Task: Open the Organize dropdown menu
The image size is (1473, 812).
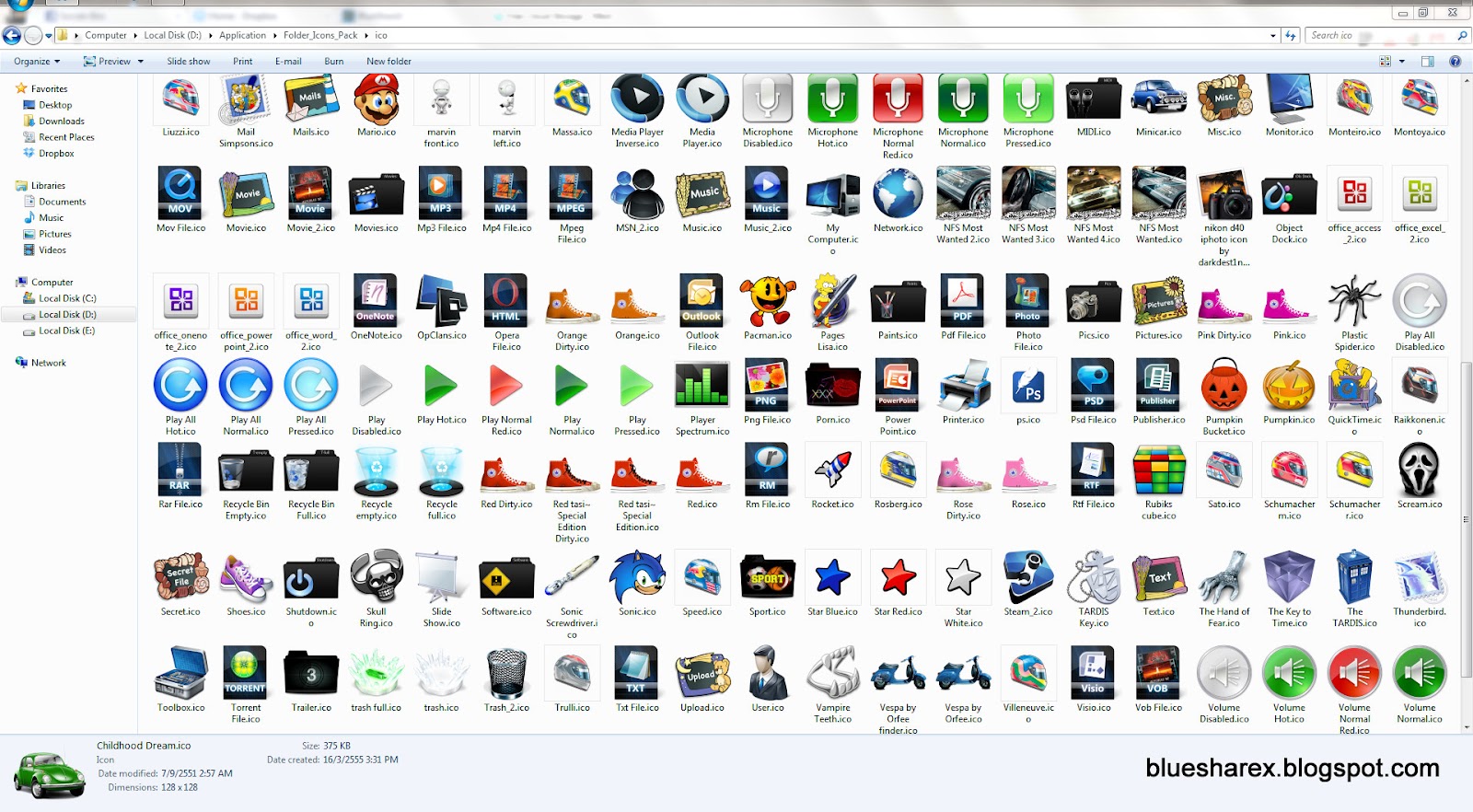Action: click(37, 62)
